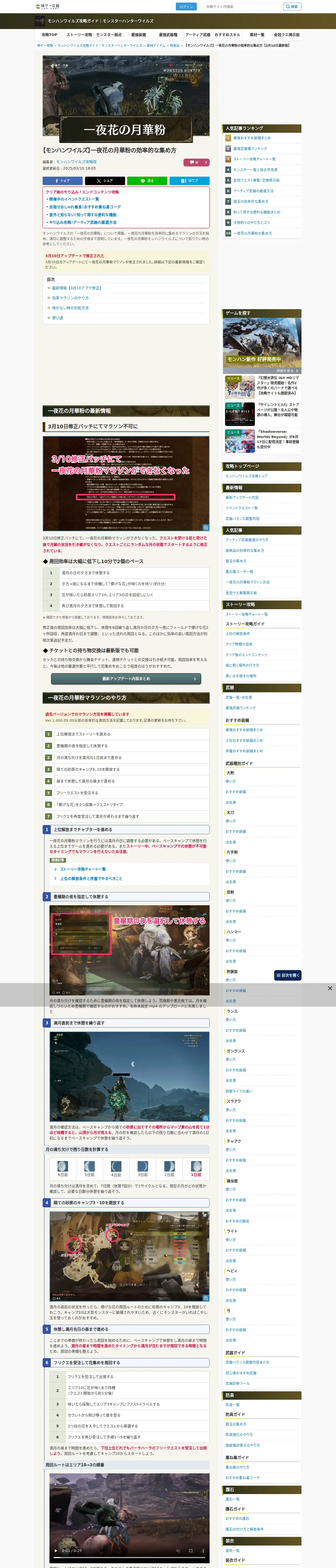This screenshot has height=1568, width=336.
Task: Open sidebar link 金冠クエ募集掲示板
Action: pyautogui.click(x=242, y=593)
